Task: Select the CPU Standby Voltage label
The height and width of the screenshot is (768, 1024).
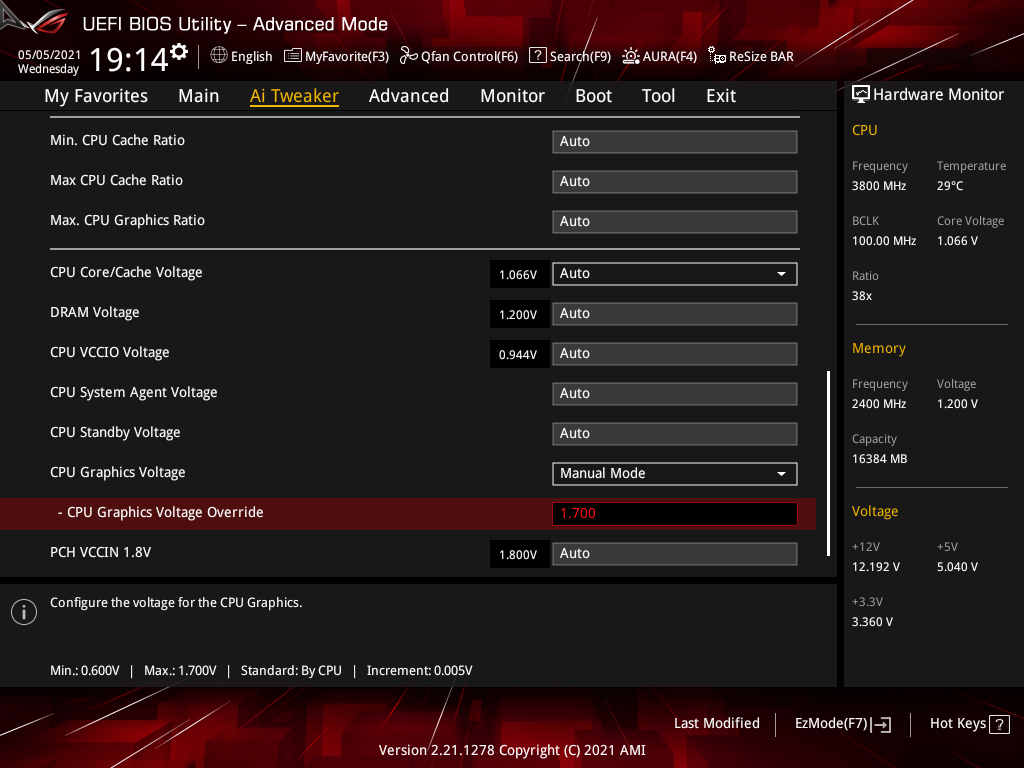Action: [115, 432]
